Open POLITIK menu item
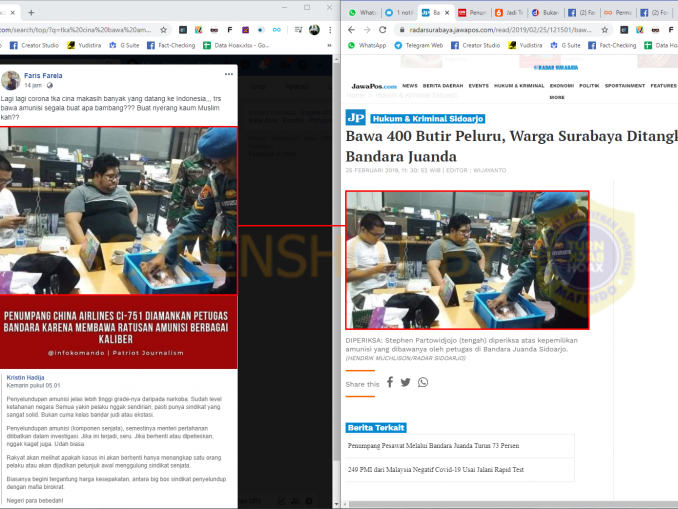678x509 pixels. click(x=589, y=86)
